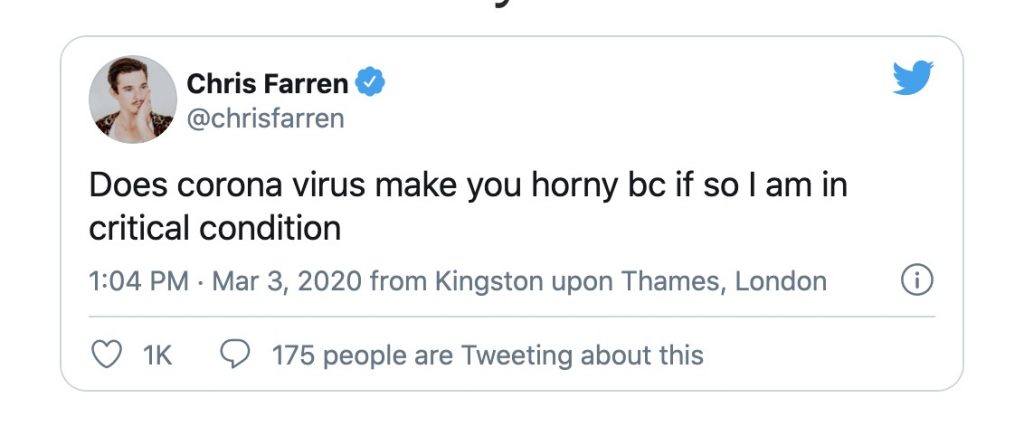The width and height of the screenshot is (1024, 436).
Task: Open Chris Farren's profile photo
Action: 133,99
